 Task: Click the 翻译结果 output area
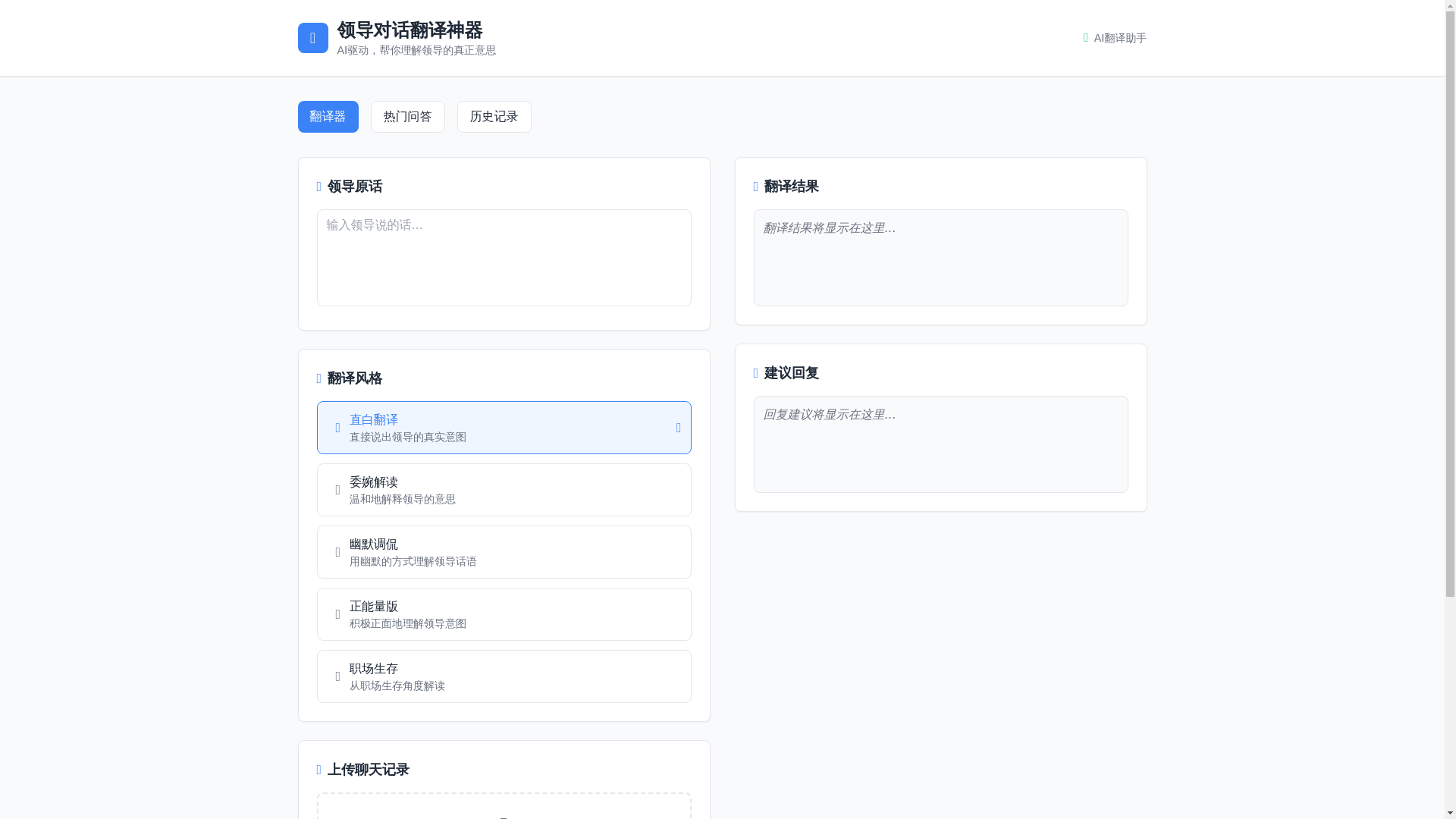pyautogui.click(x=940, y=258)
